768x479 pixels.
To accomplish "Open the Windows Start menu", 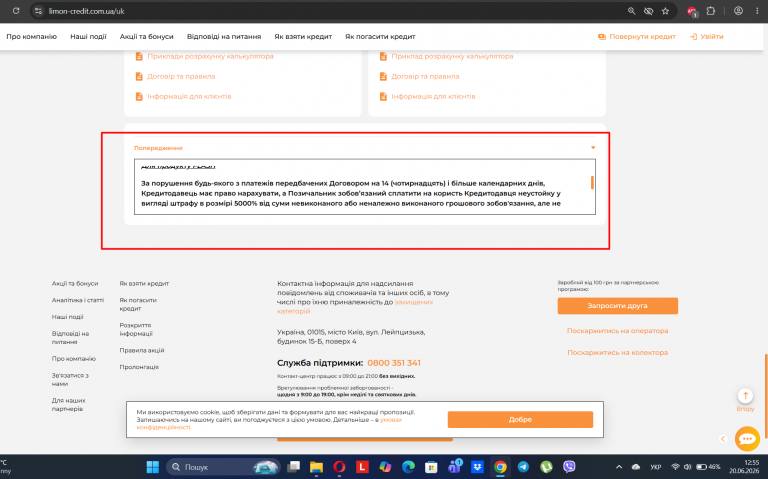I will tap(153, 467).
